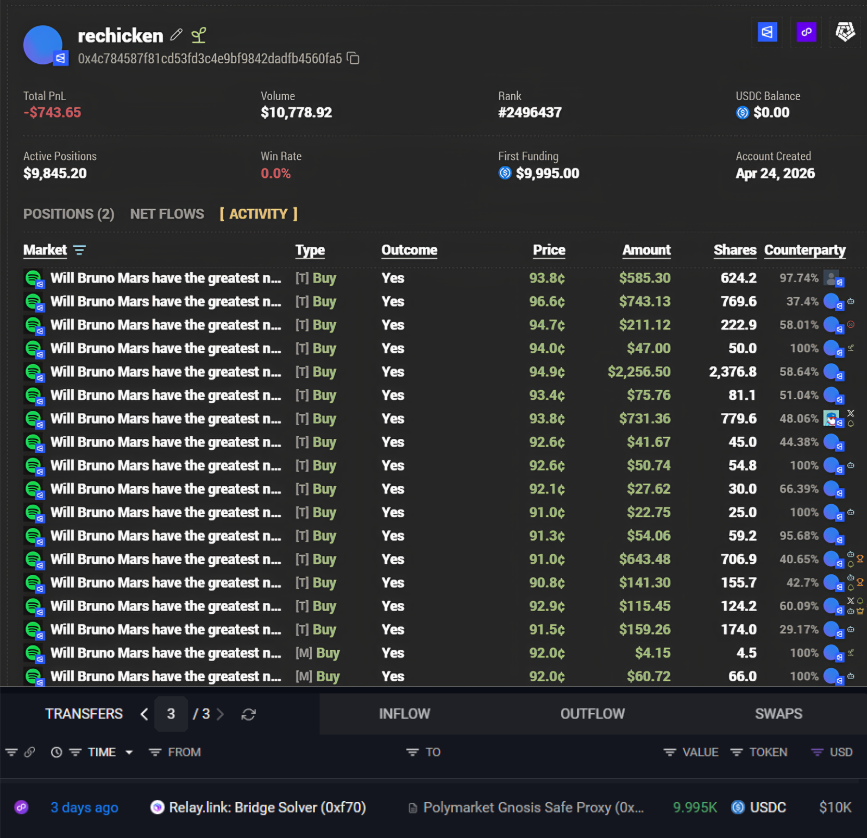
Task: Sort the table by Amount column
Action: (x=646, y=250)
